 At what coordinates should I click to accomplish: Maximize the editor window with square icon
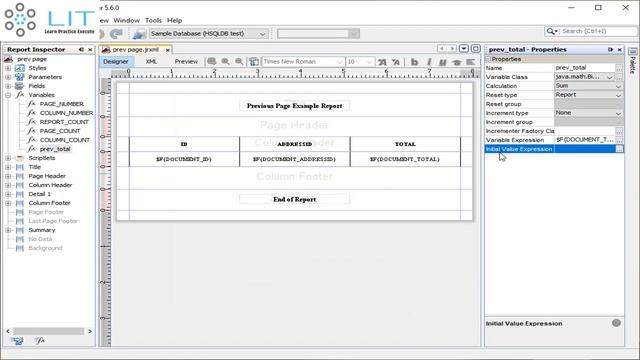476,49
